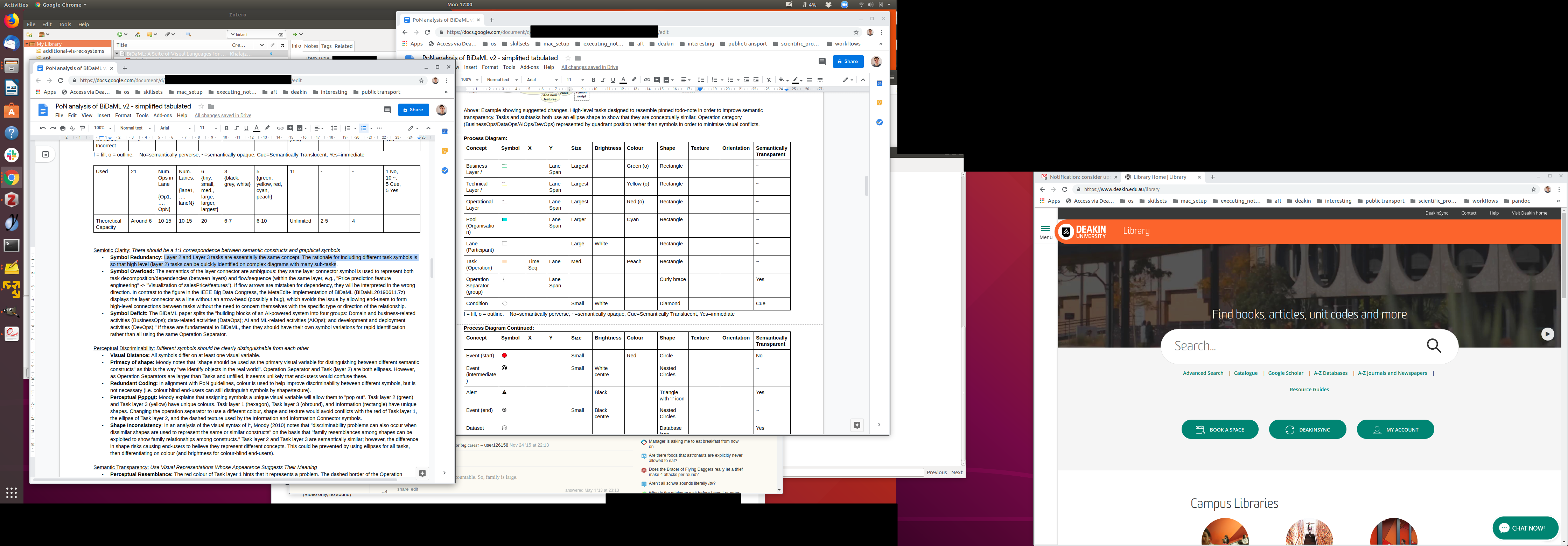Image resolution: width=1568 pixels, height=546 pixels.
Task: Open the table border width dropdown
Action: coord(809,80)
